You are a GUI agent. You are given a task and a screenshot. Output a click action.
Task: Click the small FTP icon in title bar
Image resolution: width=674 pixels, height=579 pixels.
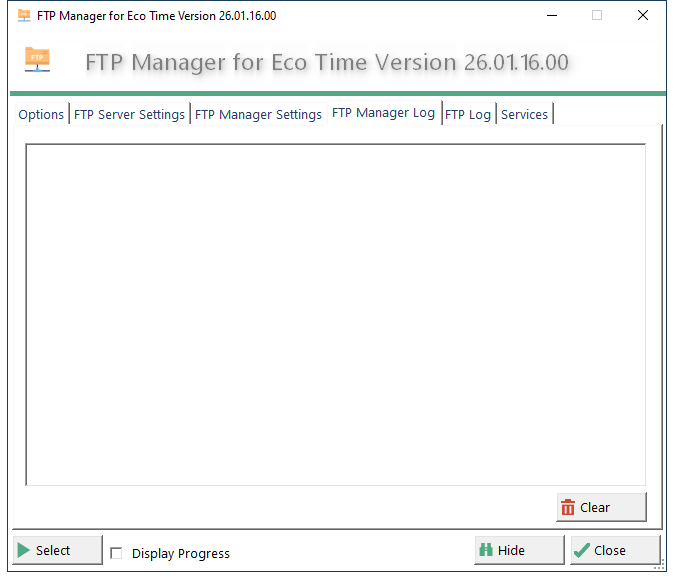24,15
